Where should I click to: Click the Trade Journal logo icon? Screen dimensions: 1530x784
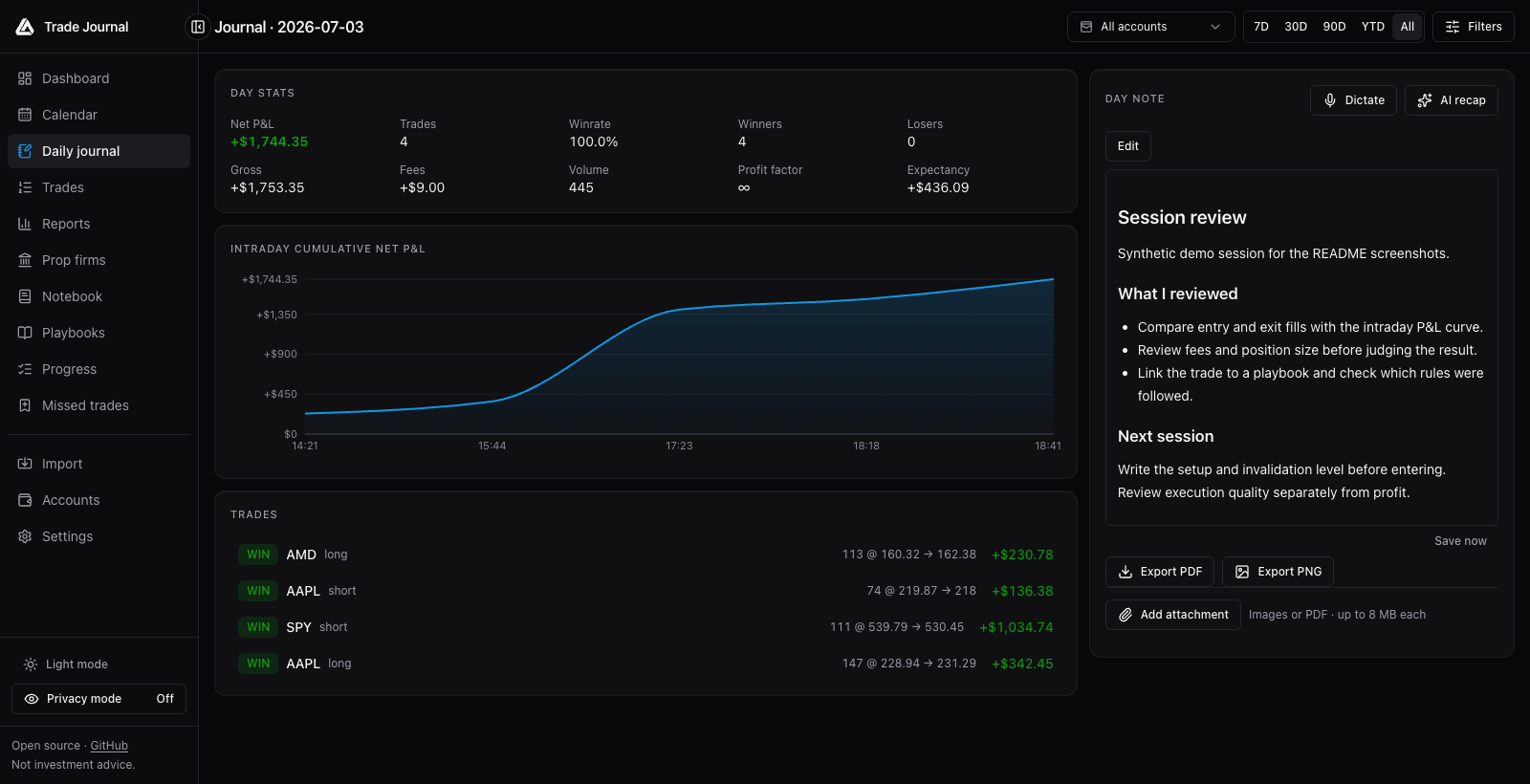[25, 27]
